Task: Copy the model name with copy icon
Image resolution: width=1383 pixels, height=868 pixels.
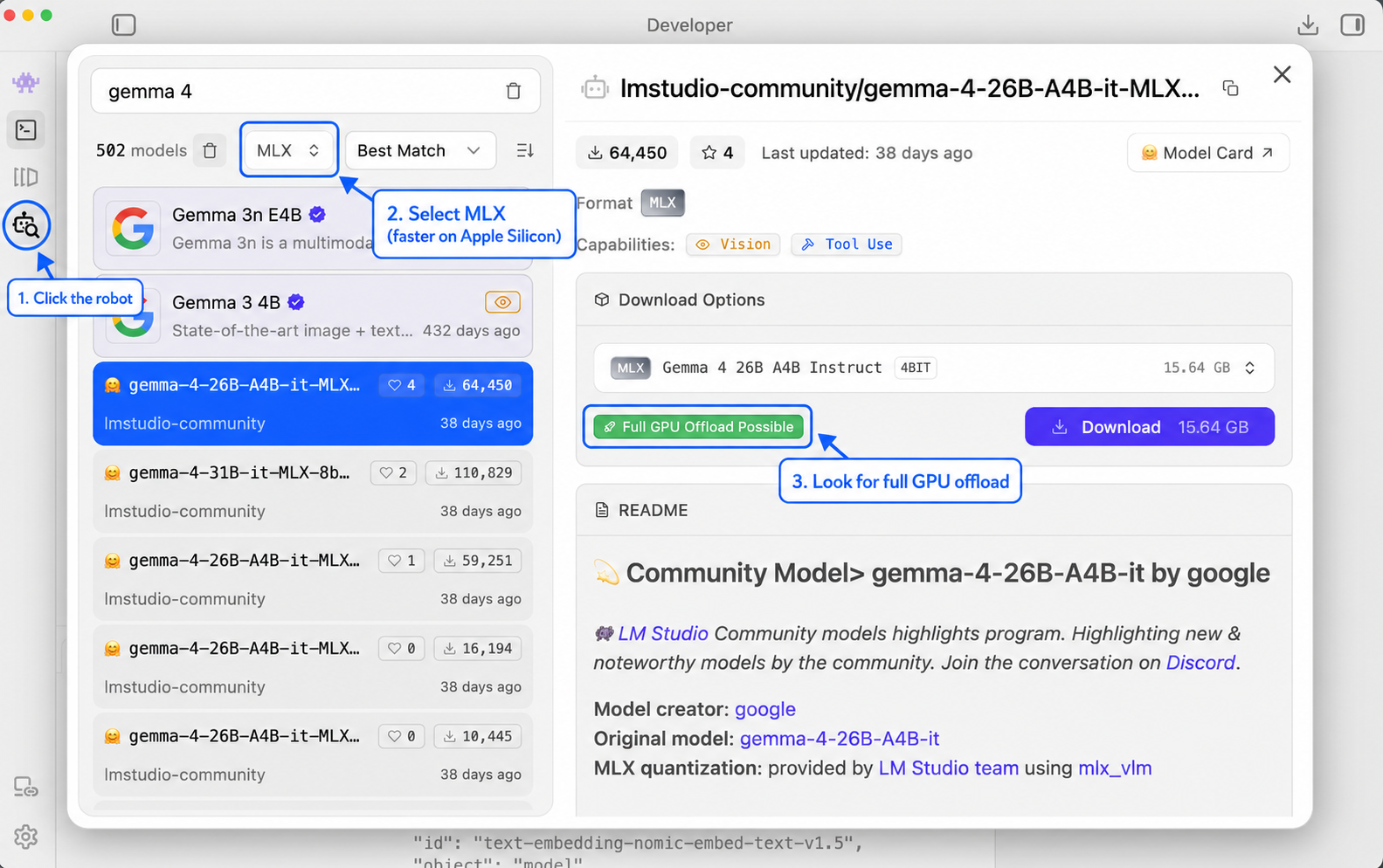Action: coord(1231,88)
